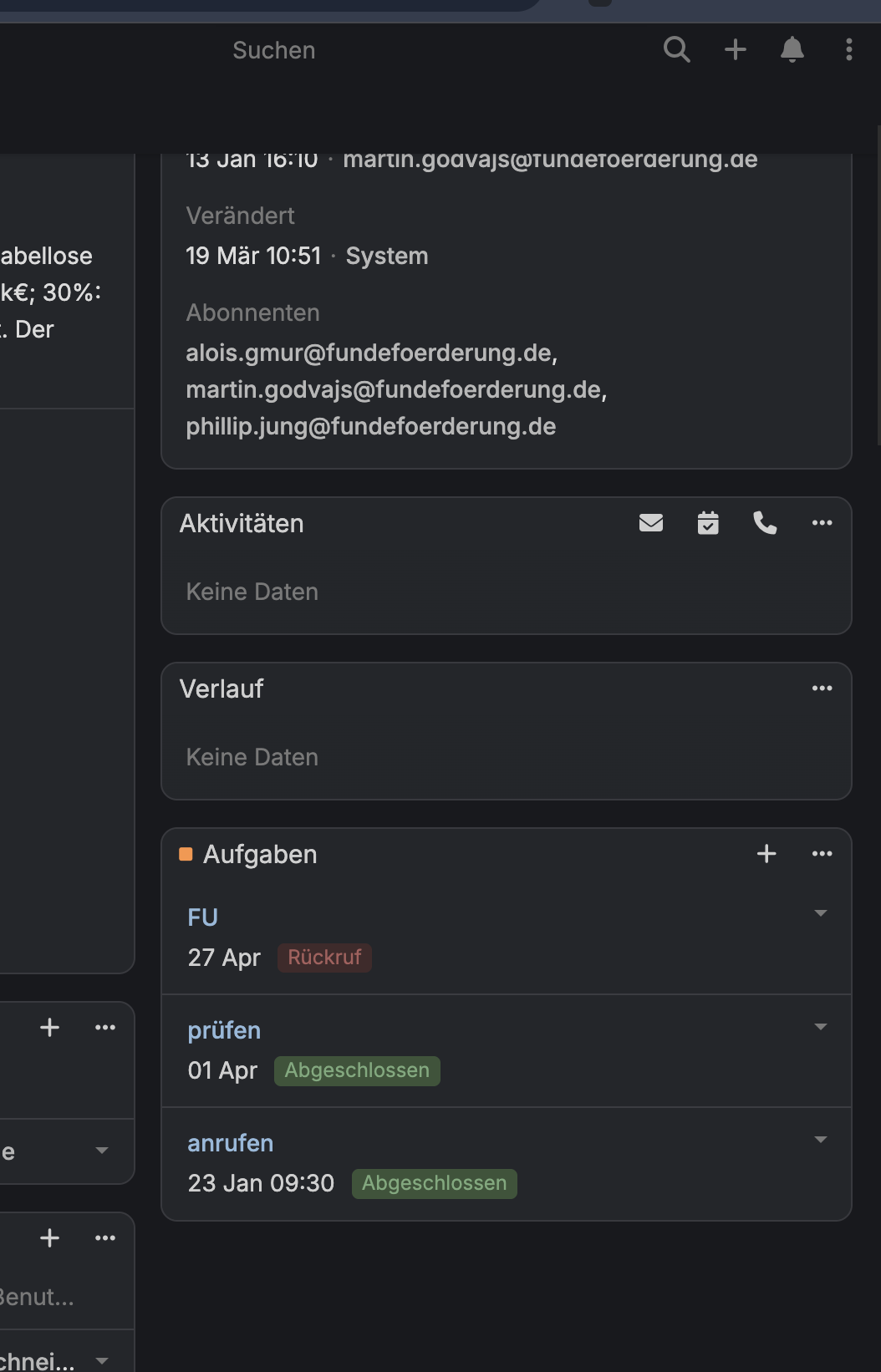The height and width of the screenshot is (1372, 881).
Task: Open the FU task link
Action: pyautogui.click(x=203, y=917)
